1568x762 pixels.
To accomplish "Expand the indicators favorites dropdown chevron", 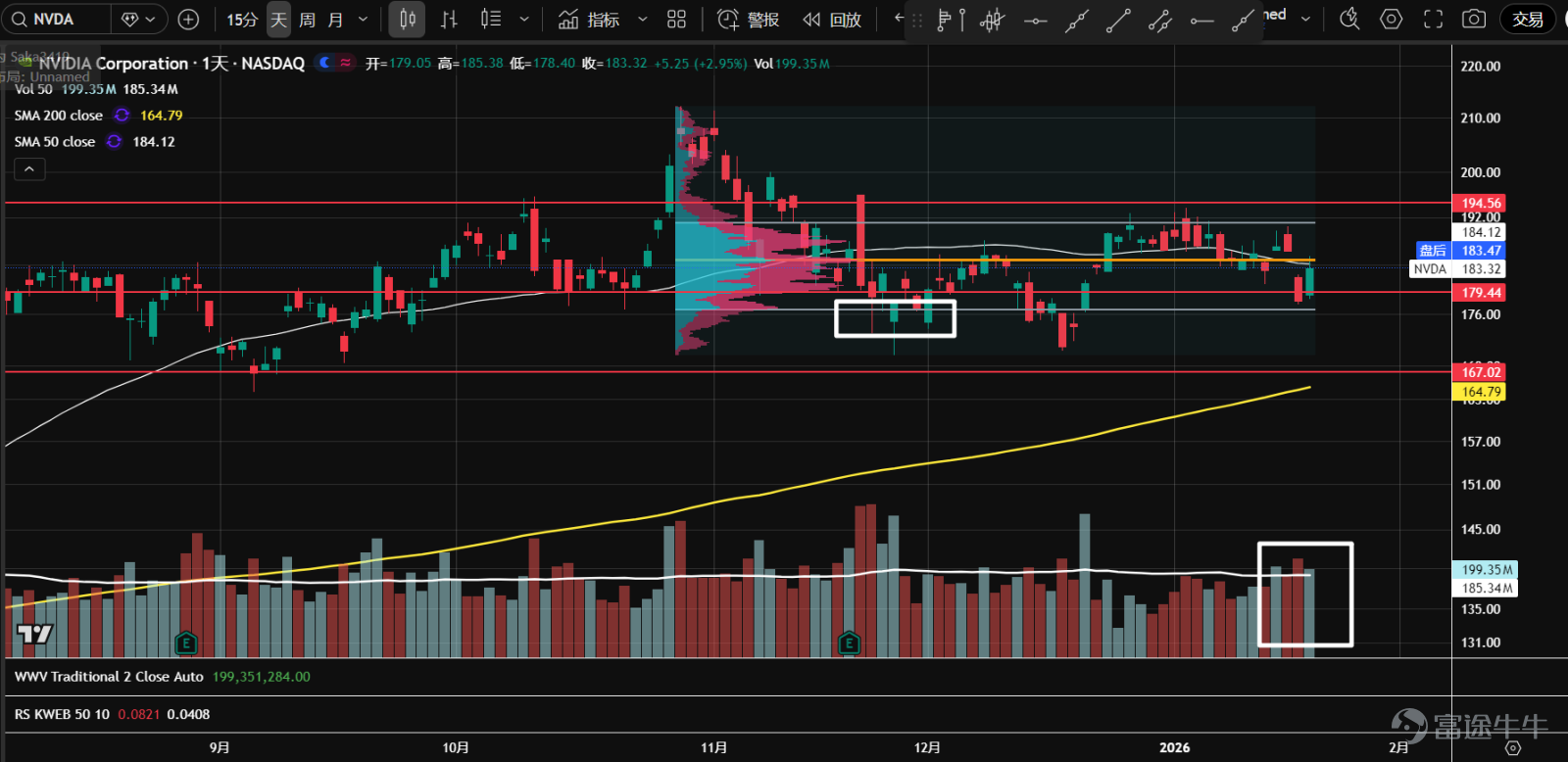I will [643, 19].
